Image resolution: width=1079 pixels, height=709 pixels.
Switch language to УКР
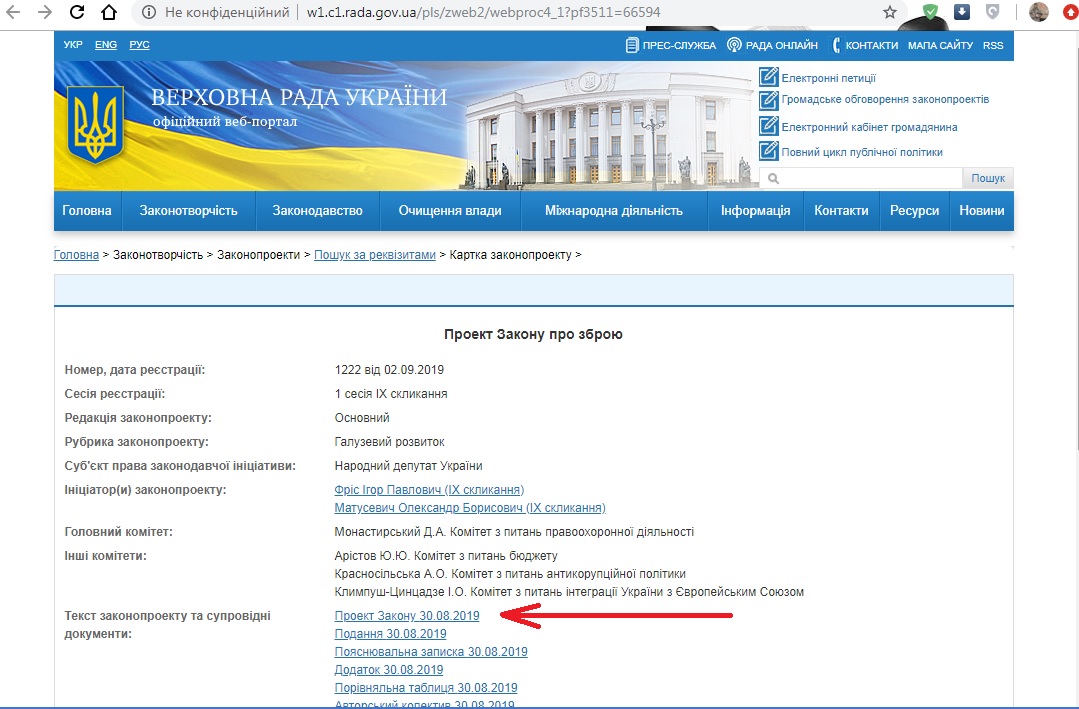(73, 45)
